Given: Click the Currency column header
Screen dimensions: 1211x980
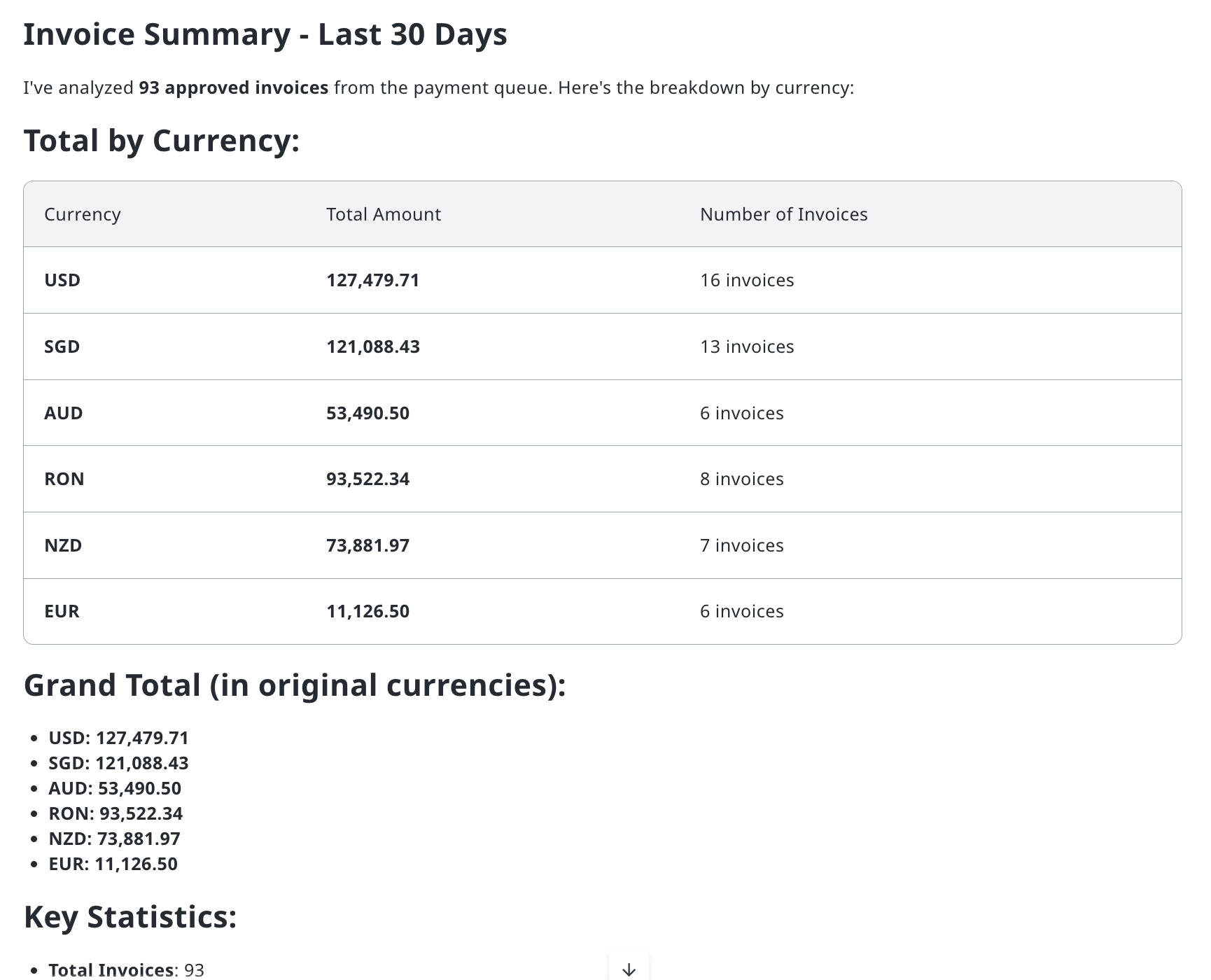Looking at the screenshot, I should (x=83, y=214).
